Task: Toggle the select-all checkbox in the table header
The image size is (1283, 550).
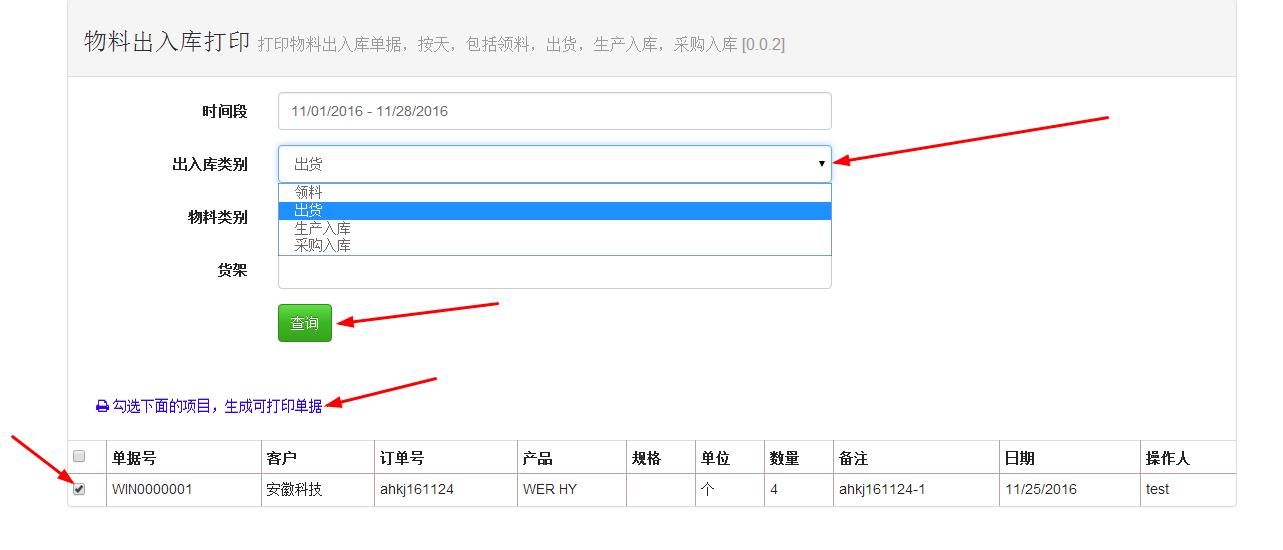Action: tap(80, 456)
